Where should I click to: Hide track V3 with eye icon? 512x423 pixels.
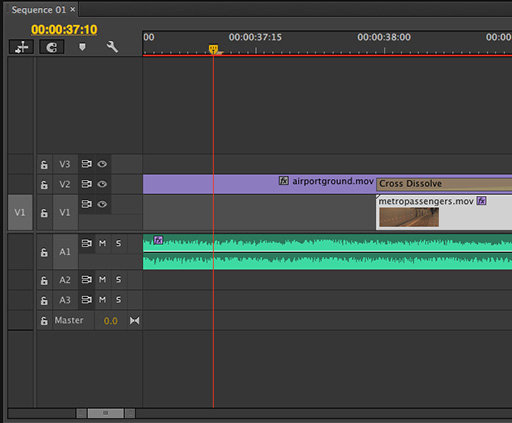102,164
